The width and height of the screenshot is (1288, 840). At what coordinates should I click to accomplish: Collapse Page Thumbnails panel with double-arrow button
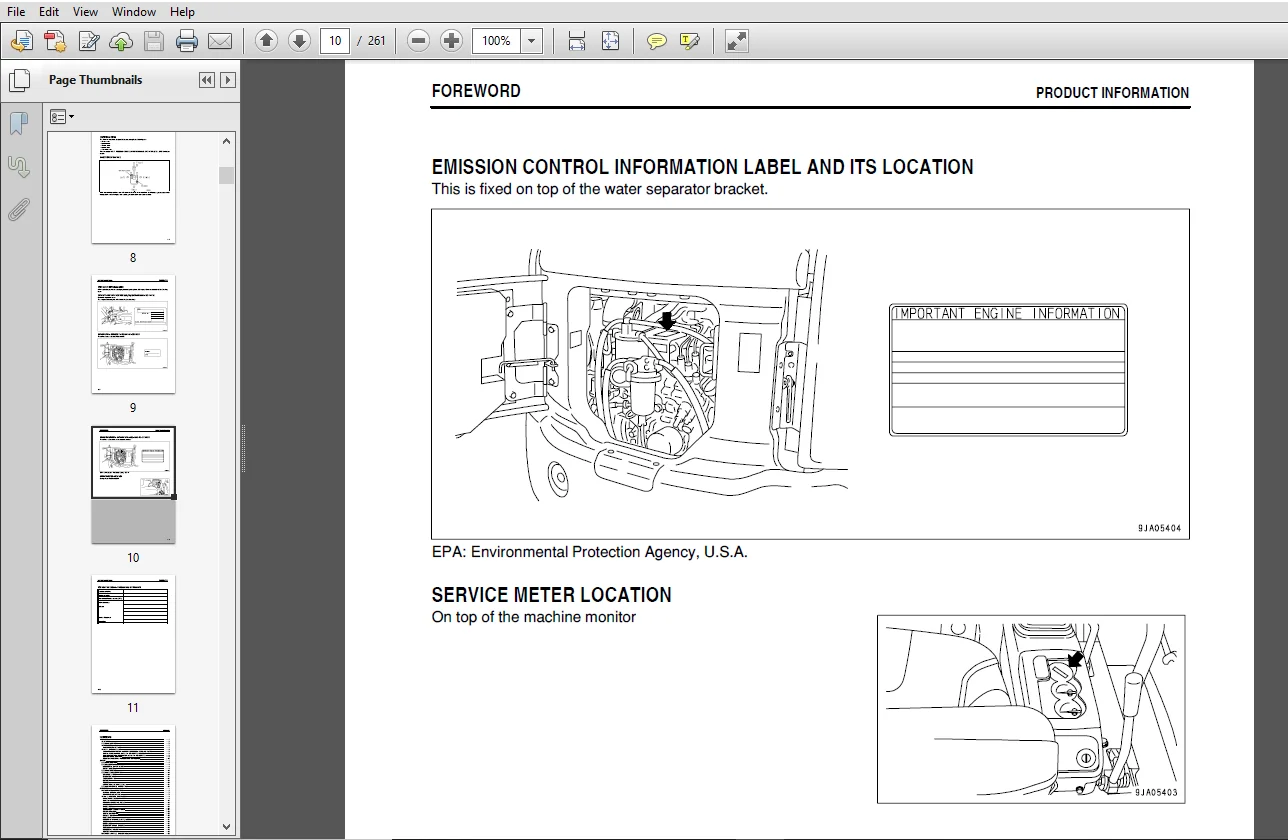(x=207, y=80)
